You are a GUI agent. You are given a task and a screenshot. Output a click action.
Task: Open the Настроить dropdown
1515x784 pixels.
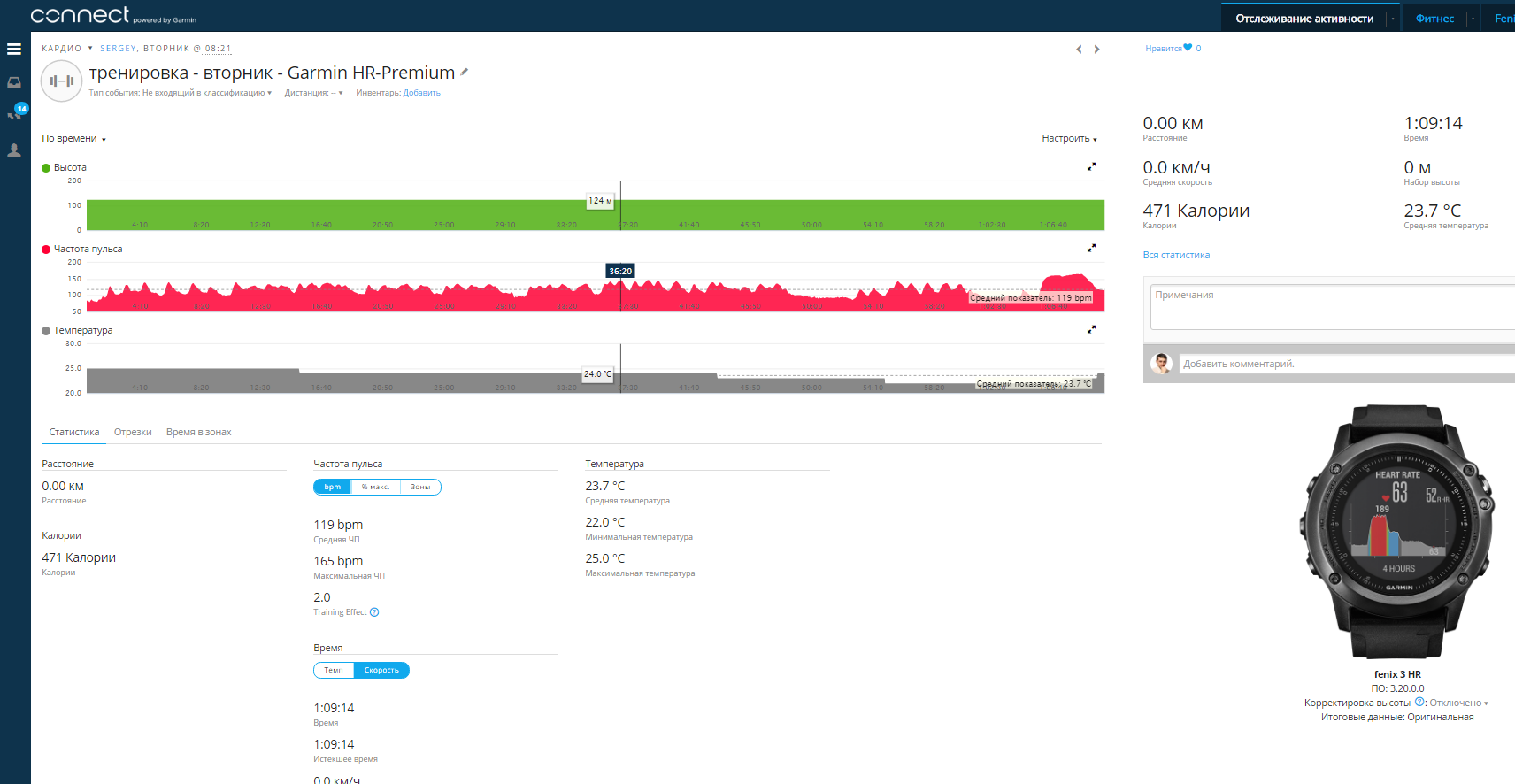tap(1069, 139)
